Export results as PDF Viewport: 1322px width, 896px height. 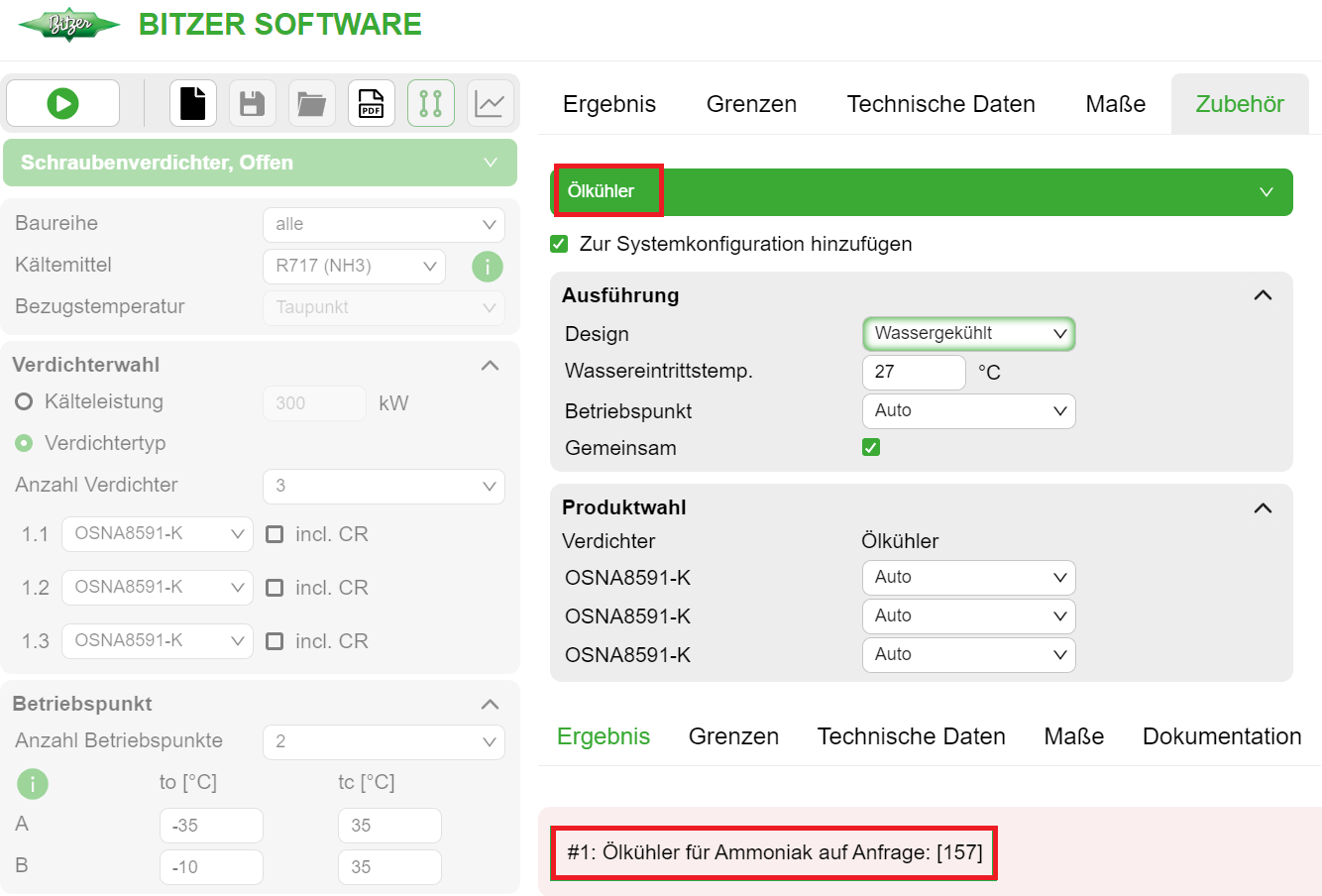click(371, 102)
